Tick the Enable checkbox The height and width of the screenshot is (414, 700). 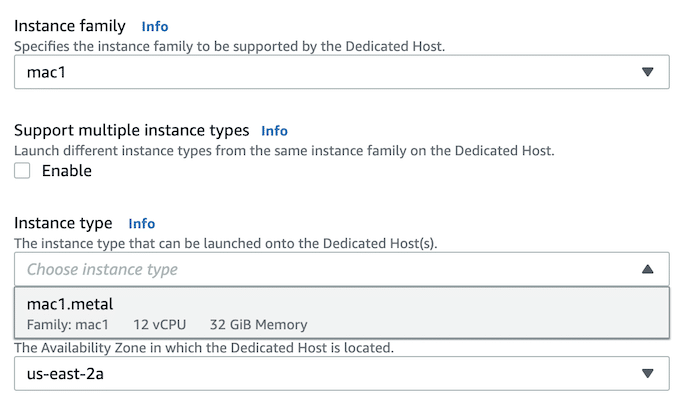(x=23, y=171)
